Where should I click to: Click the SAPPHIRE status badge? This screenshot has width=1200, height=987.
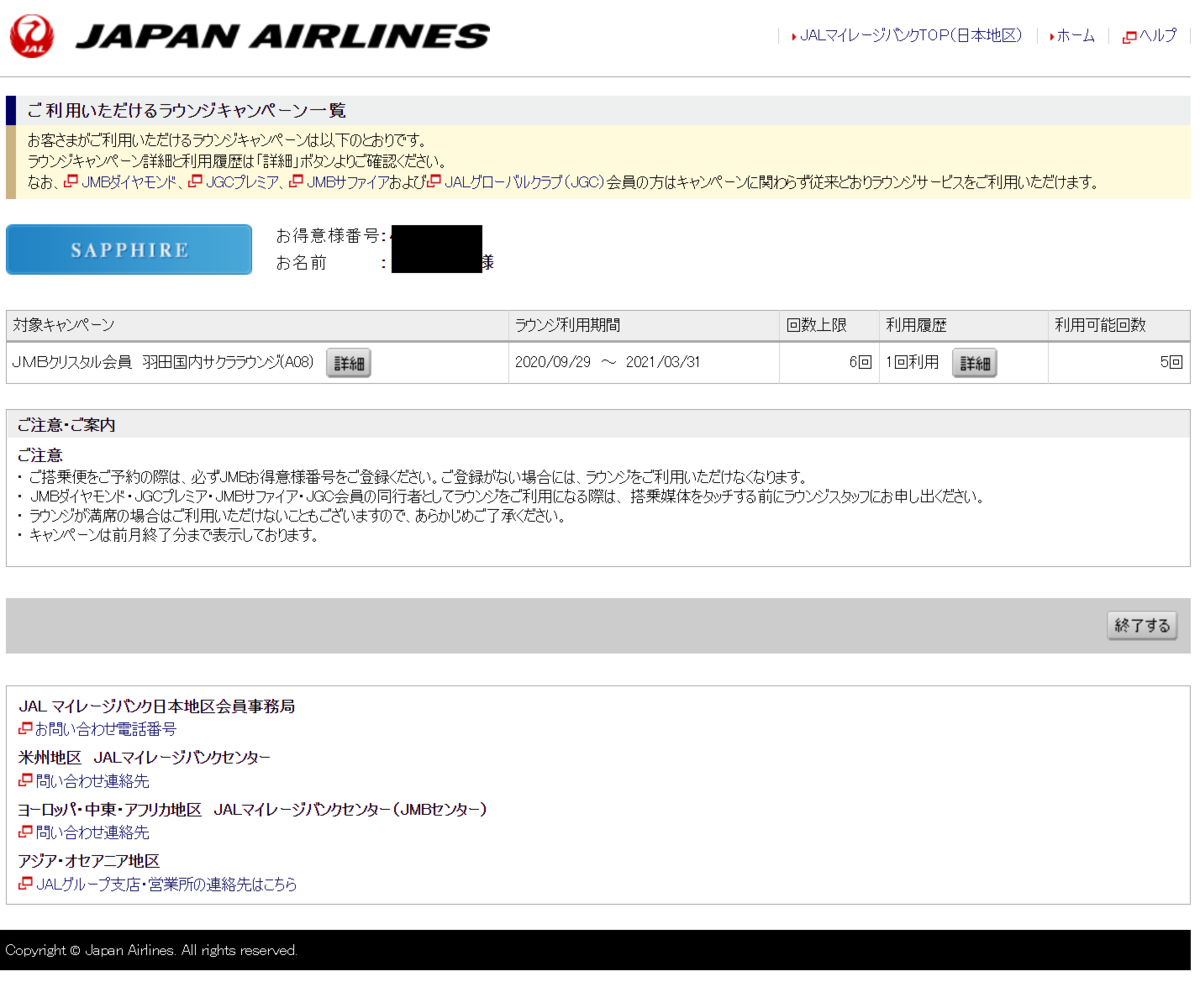pyautogui.click(x=129, y=250)
